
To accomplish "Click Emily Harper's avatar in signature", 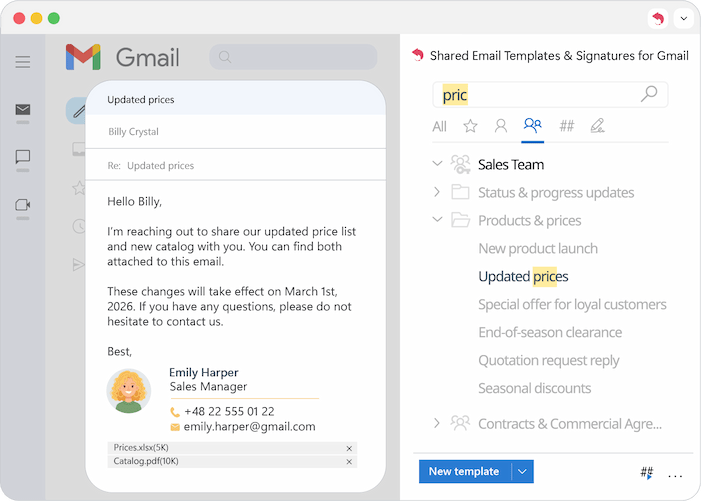I will 129,391.
